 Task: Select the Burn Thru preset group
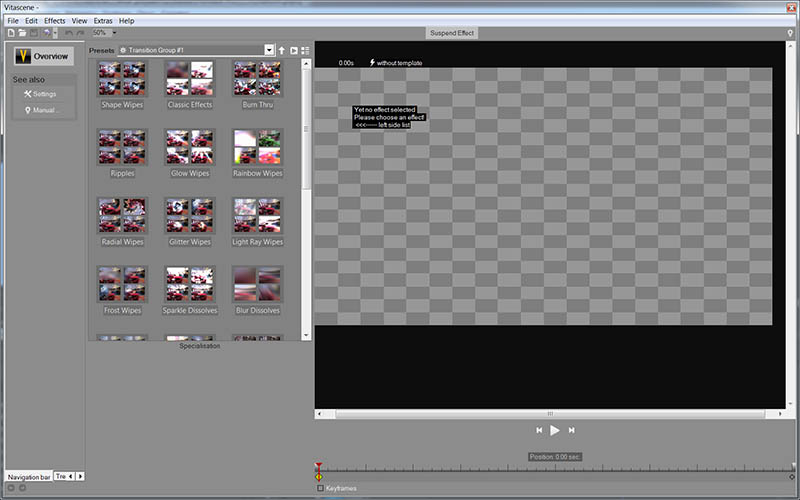(x=258, y=85)
